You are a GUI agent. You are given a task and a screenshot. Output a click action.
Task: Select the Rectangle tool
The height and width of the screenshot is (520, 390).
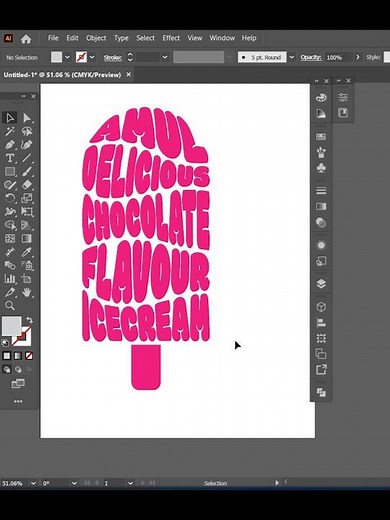10,171
